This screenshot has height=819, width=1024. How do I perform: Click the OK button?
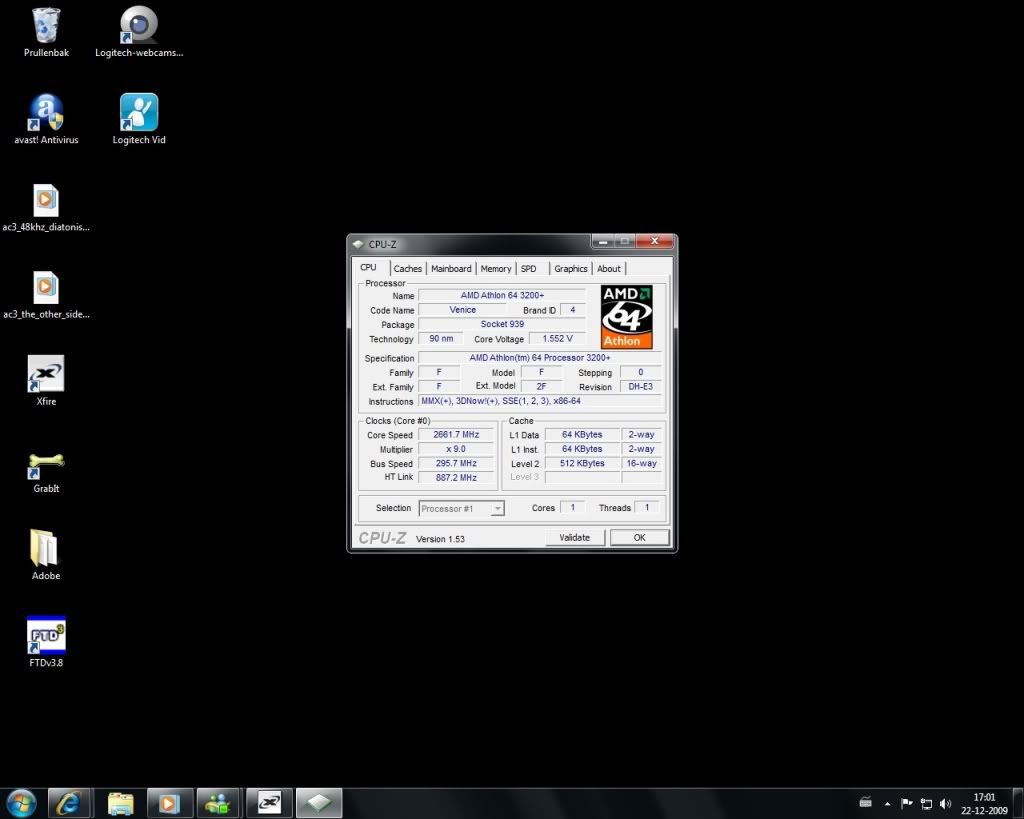point(639,538)
